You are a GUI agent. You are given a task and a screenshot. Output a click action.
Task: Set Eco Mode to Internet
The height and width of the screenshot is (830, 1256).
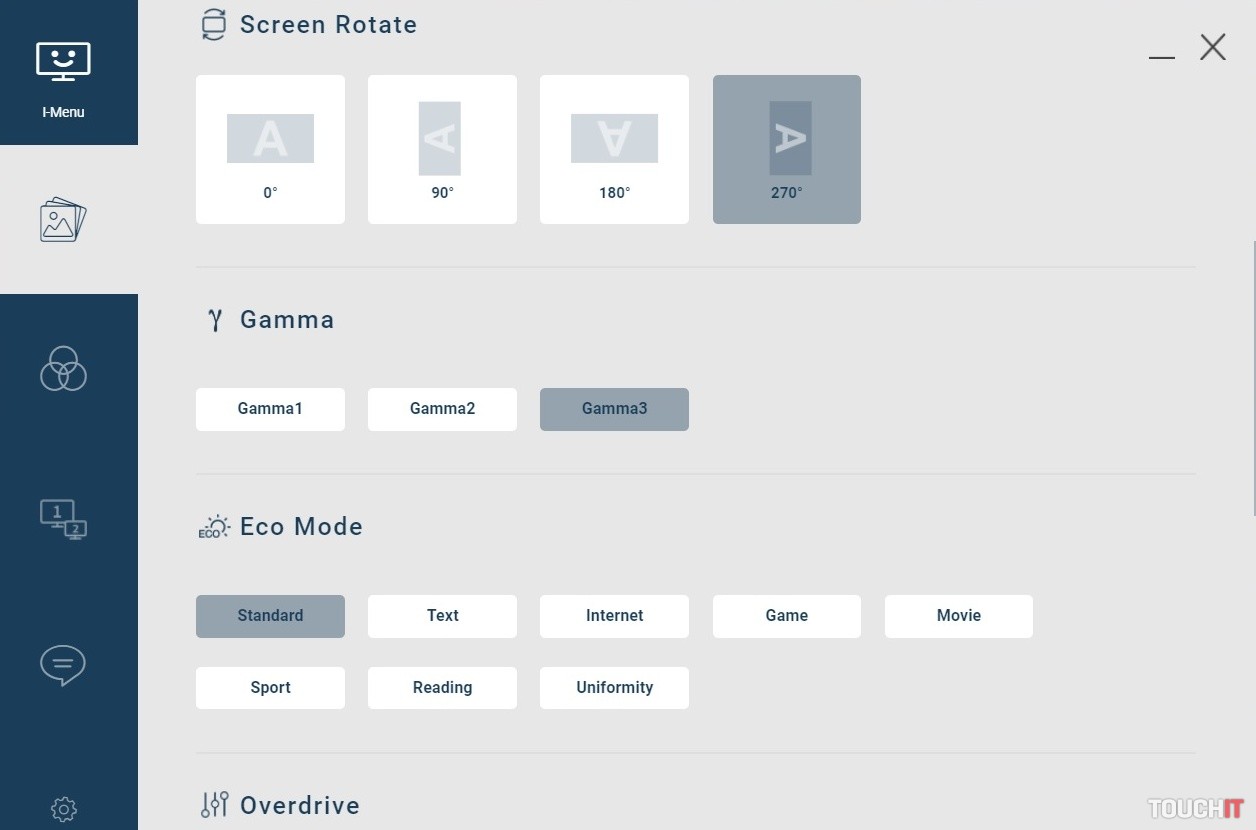[x=614, y=616]
